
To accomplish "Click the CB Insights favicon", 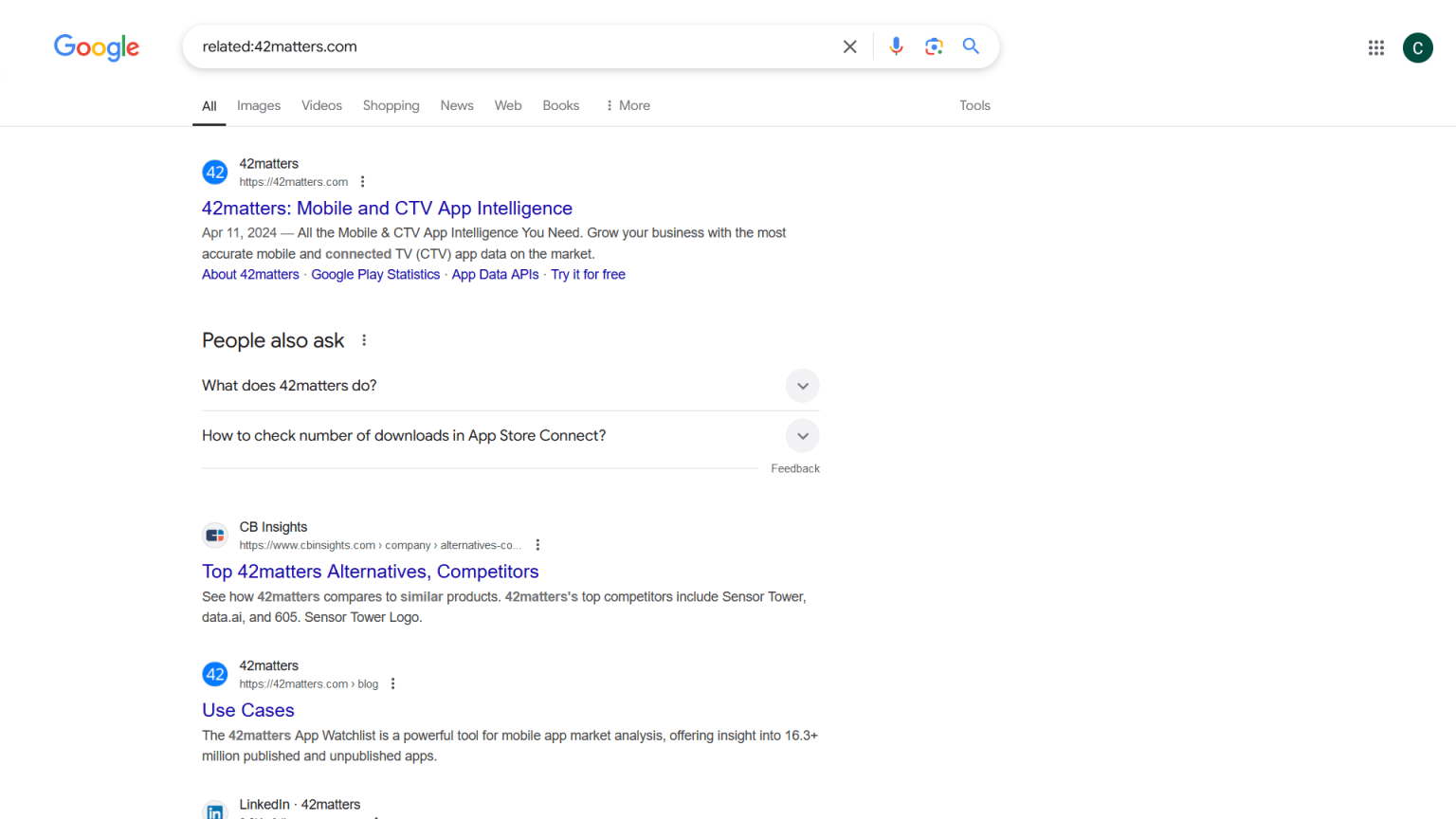I will [214, 534].
